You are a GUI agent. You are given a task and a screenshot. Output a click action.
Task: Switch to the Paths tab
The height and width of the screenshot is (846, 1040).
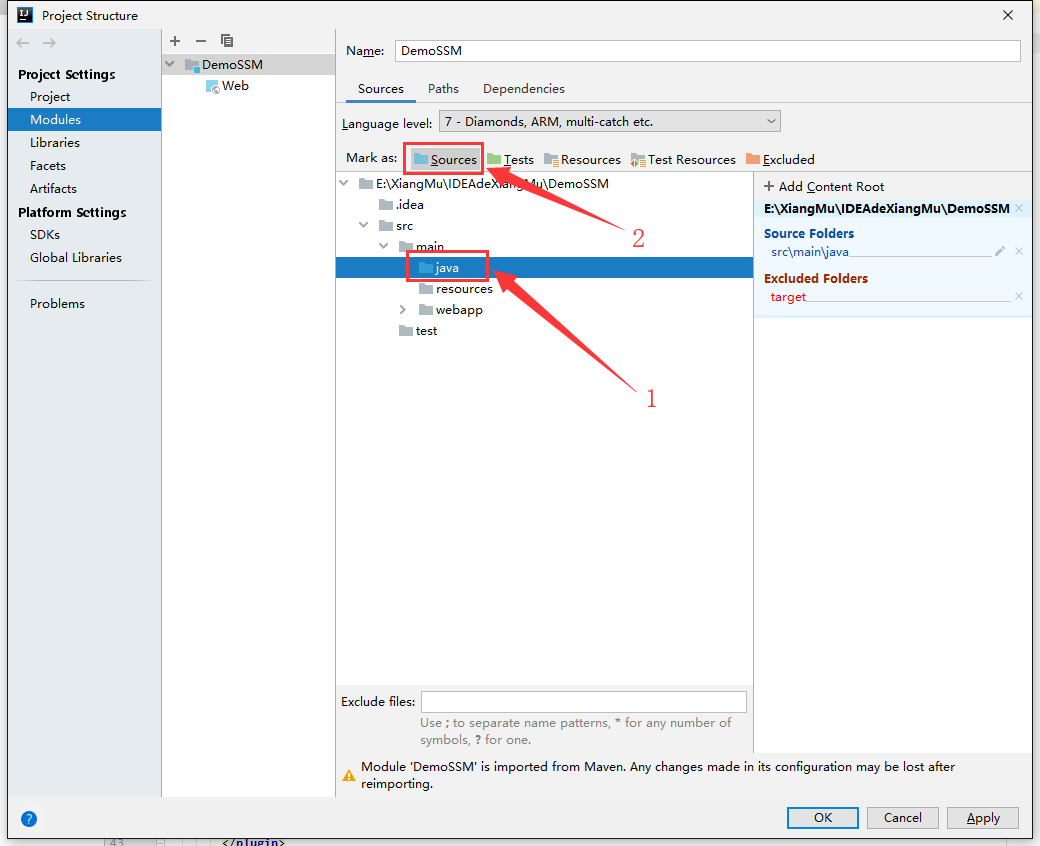pos(443,89)
